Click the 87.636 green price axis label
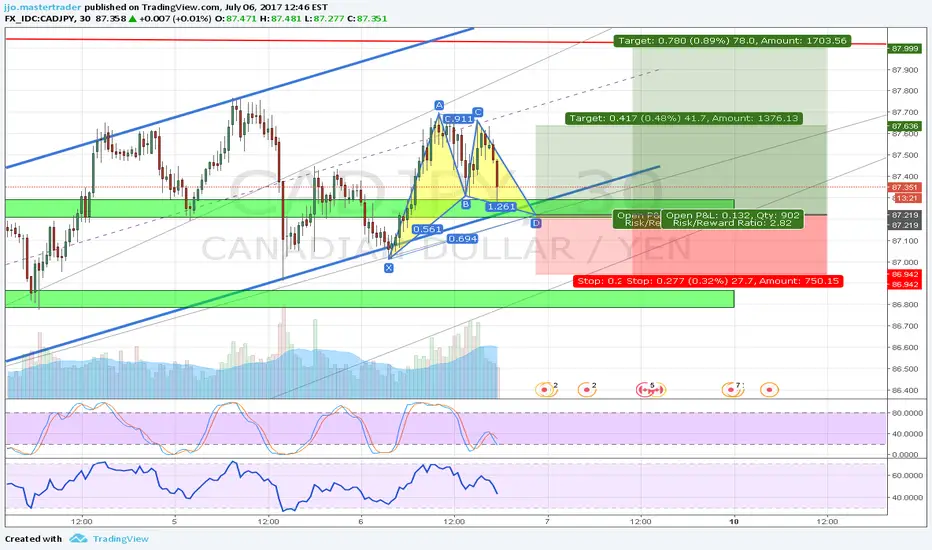Image resolution: width=932 pixels, height=550 pixels. click(x=905, y=126)
